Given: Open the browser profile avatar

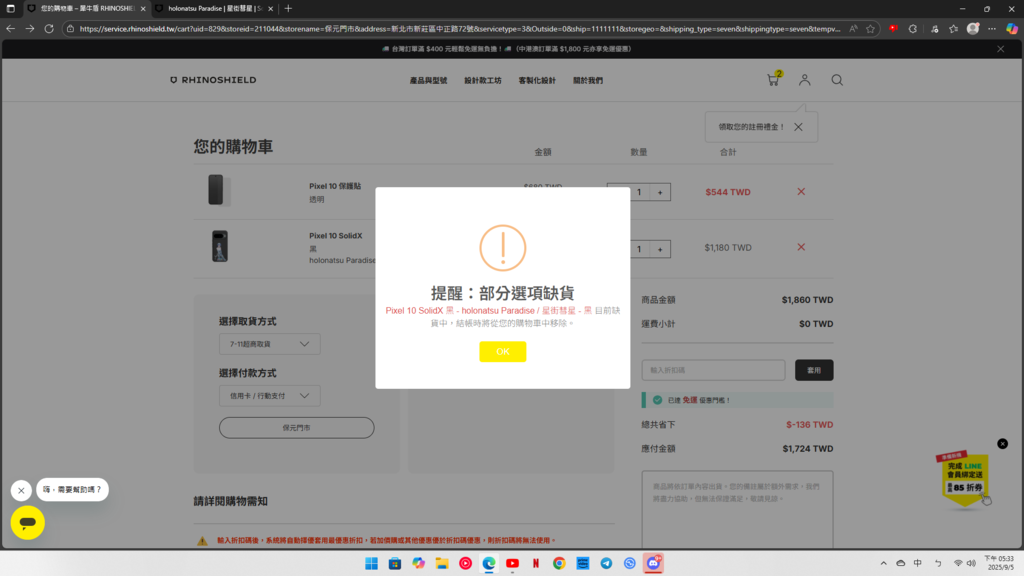Looking at the screenshot, I should (x=973, y=29).
